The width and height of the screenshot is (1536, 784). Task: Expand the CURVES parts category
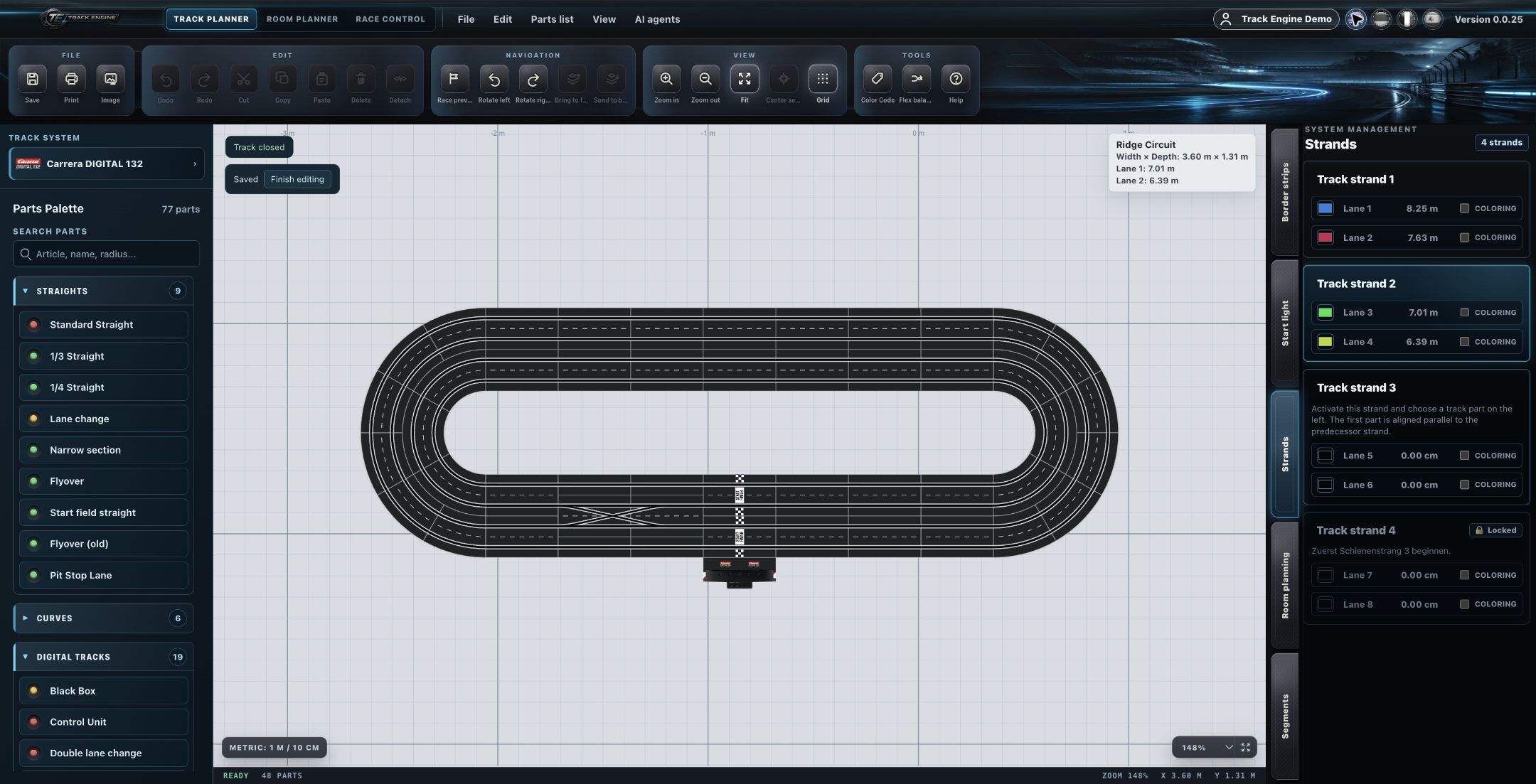[104, 618]
